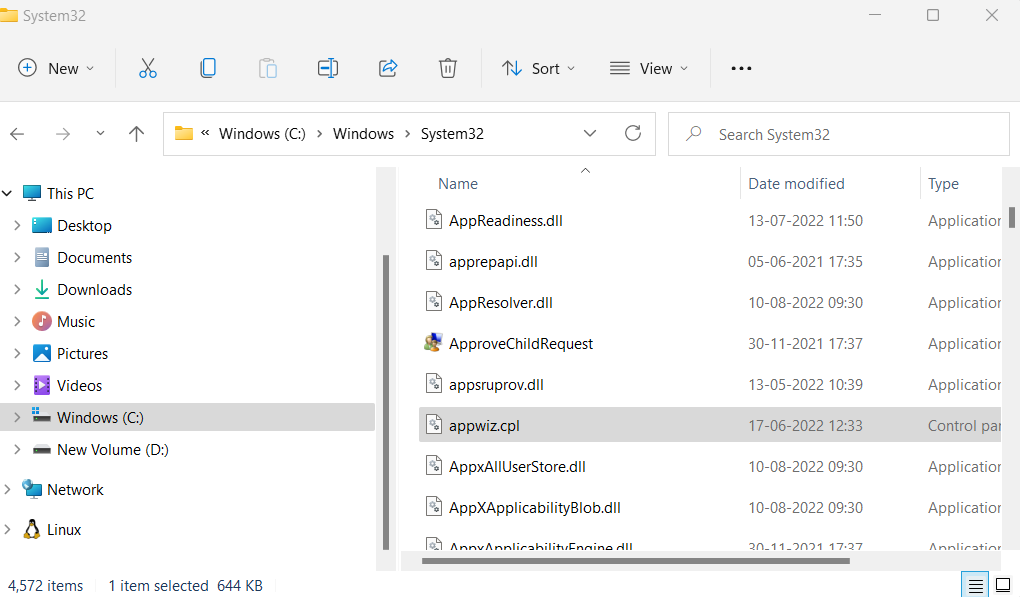Click the AppReadiness.dll file icon

click(434, 220)
